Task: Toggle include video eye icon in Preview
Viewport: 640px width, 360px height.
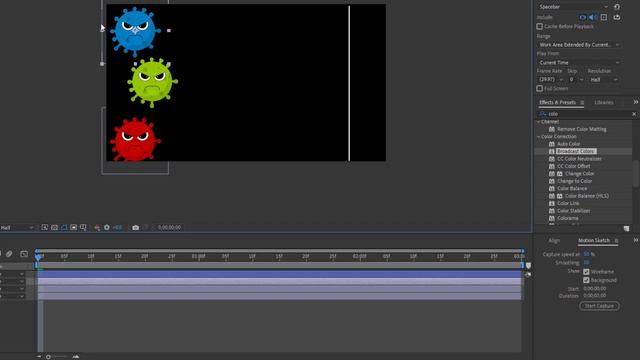Action: pyautogui.click(x=583, y=17)
